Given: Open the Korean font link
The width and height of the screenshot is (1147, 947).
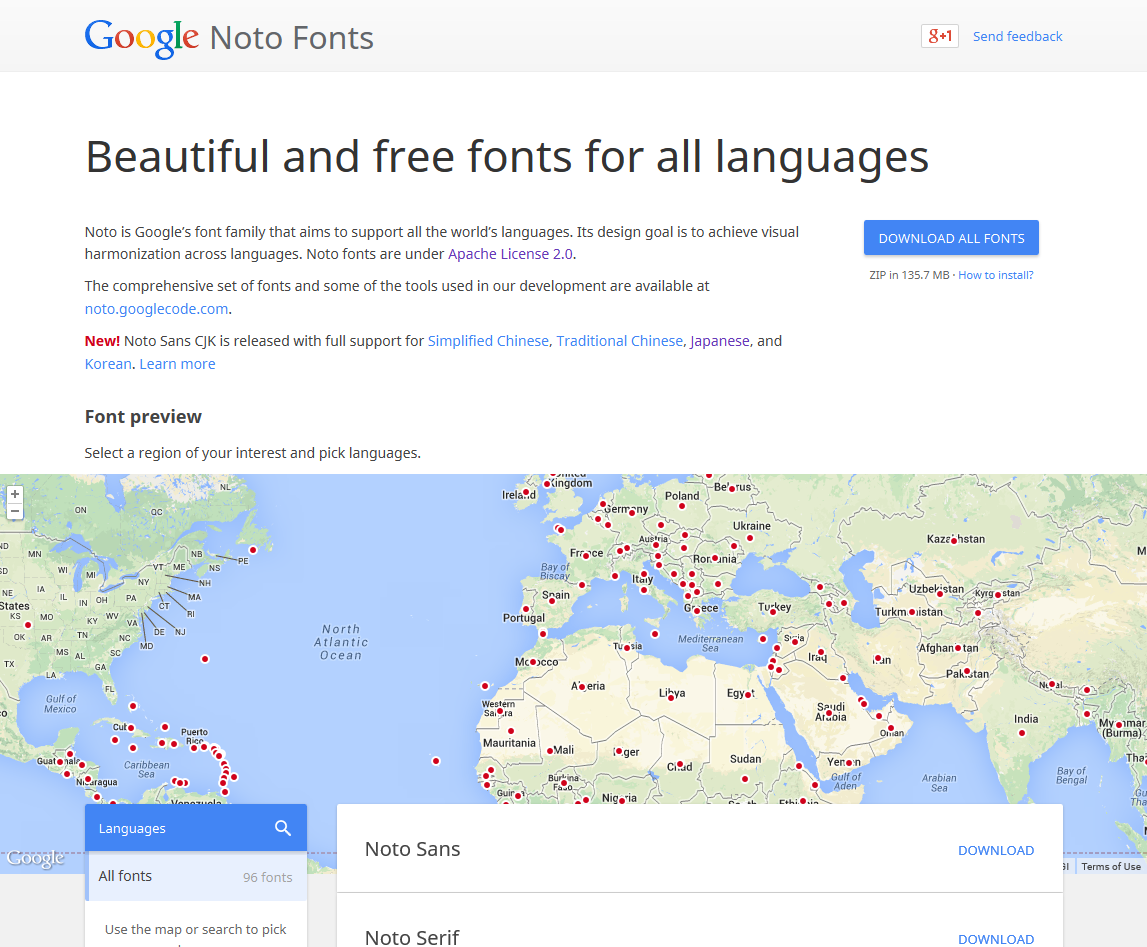Looking at the screenshot, I should (x=108, y=363).
